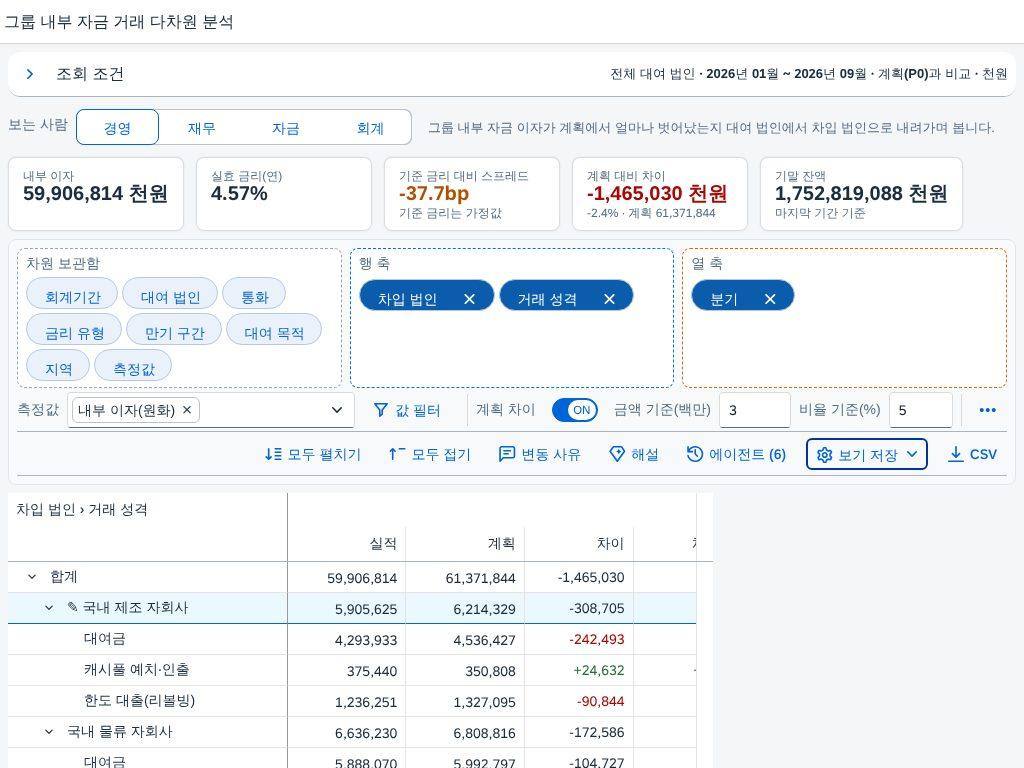Open 변동 사유 comments
The width and height of the screenshot is (1024, 768).
pos(539,455)
